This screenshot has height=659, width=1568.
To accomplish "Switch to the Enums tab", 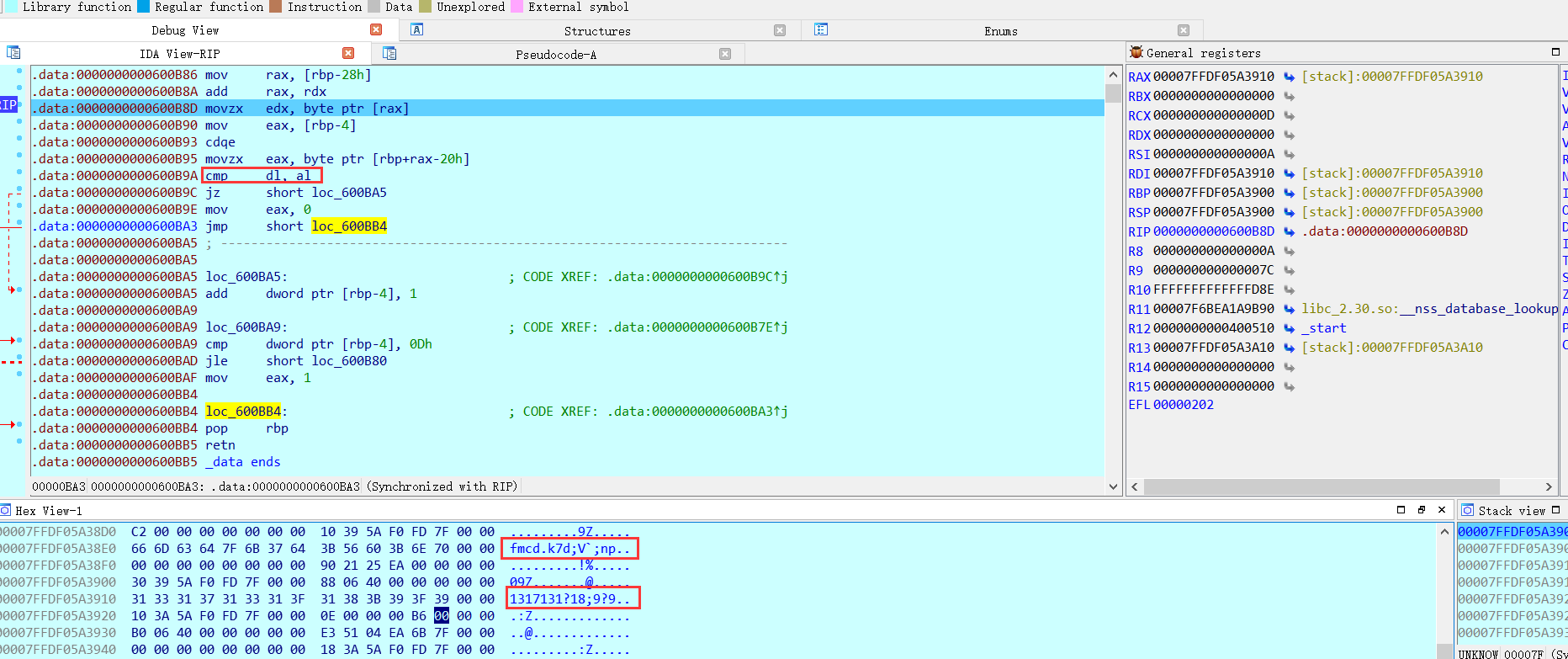I will pyautogui.click(x=1000, y=31).
